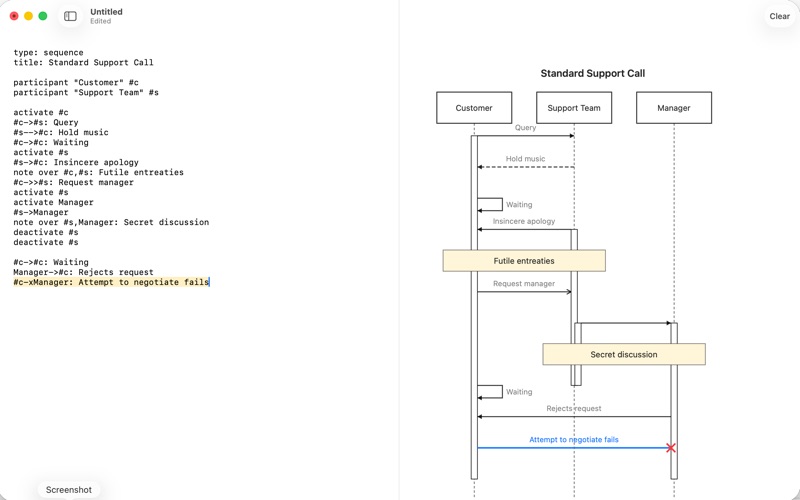
Task: Click the line 'participant "Customer" #c'
Action: pos(76,82)
